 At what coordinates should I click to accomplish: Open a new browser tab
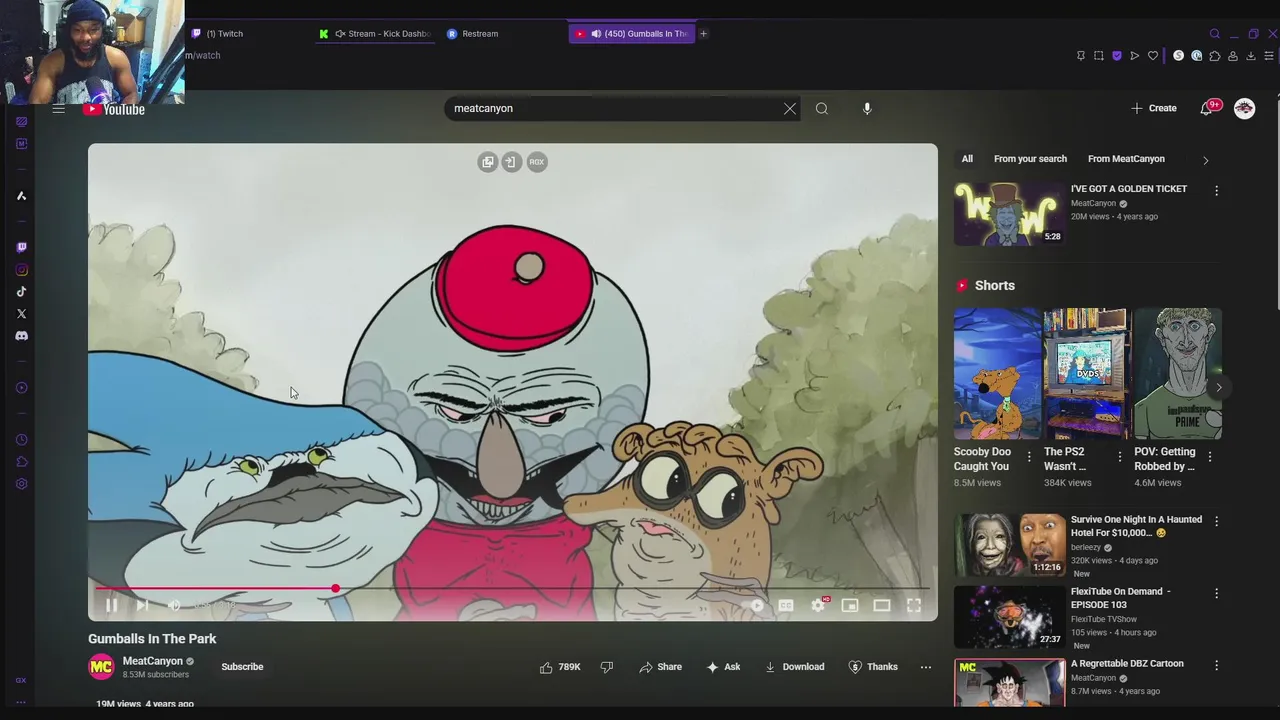pyautogui.click(x=703, y=34)
